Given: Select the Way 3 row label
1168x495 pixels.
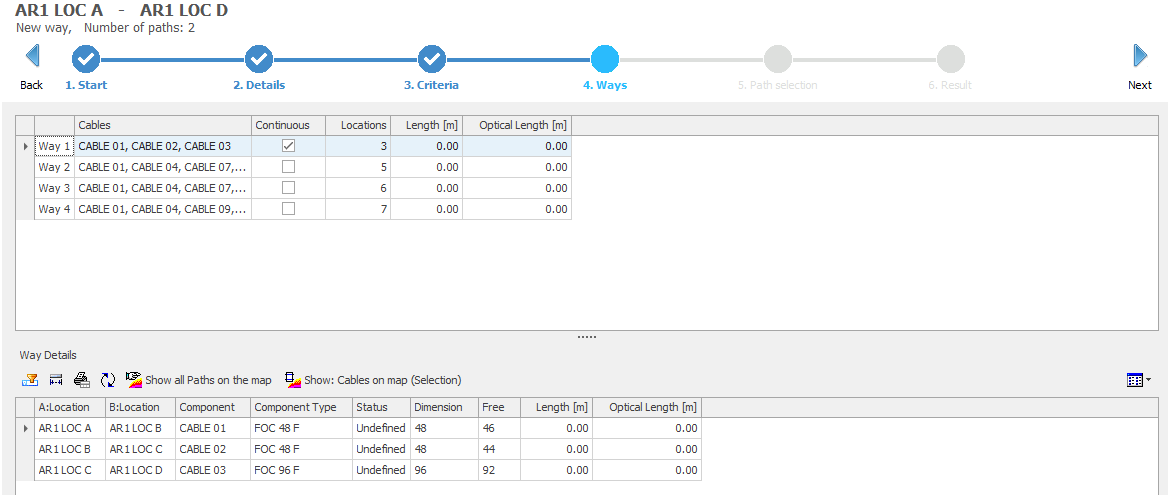Looking at the screenshot, I should (x=54, y=188).
